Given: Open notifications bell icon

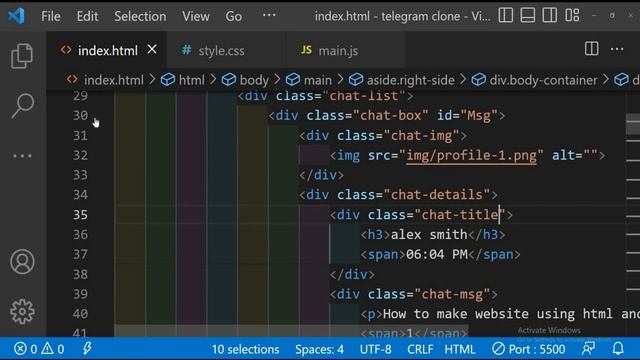Looking at the screenshot, I should click(618, 349).
